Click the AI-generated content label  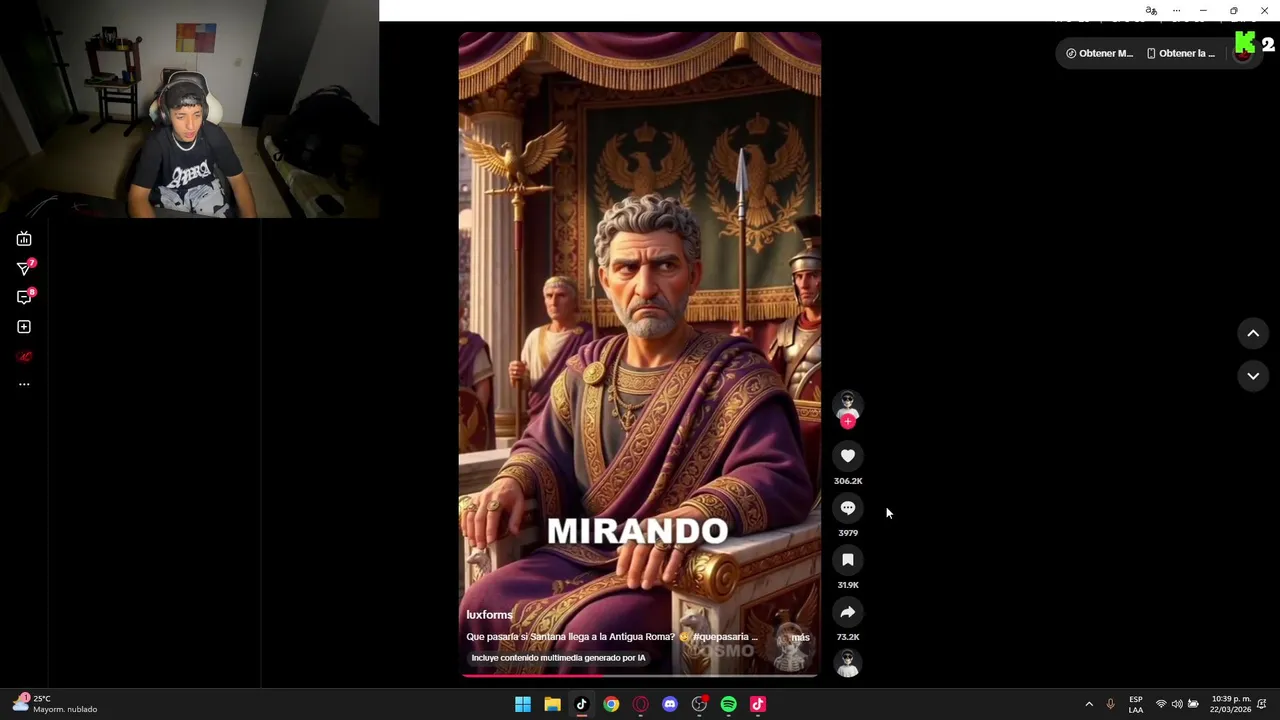pos(558,658)
